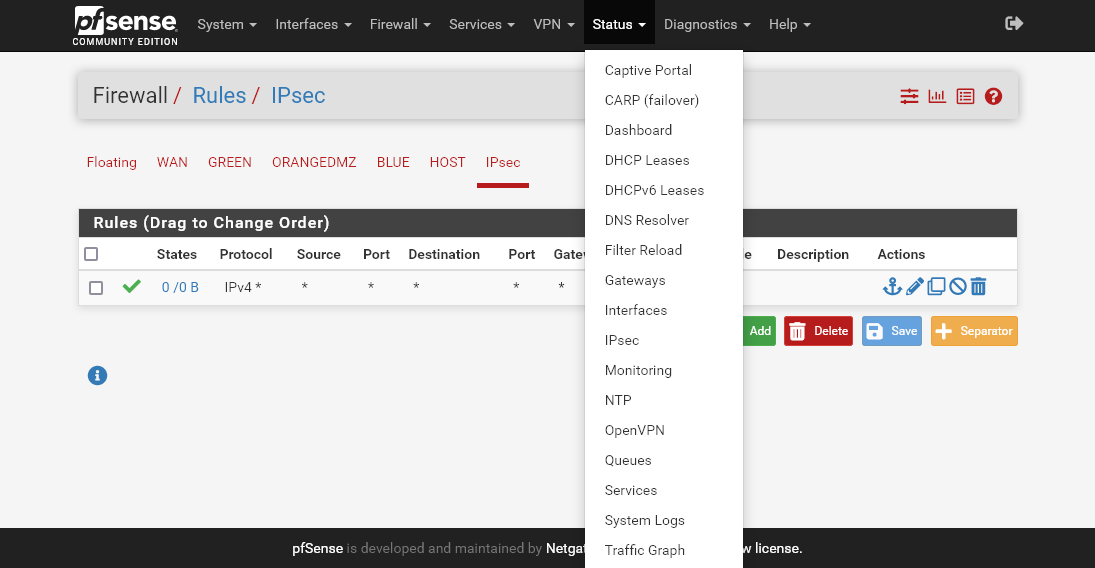
Task: Check the IPv4 rule row checkbox
Action: point(96,288)
